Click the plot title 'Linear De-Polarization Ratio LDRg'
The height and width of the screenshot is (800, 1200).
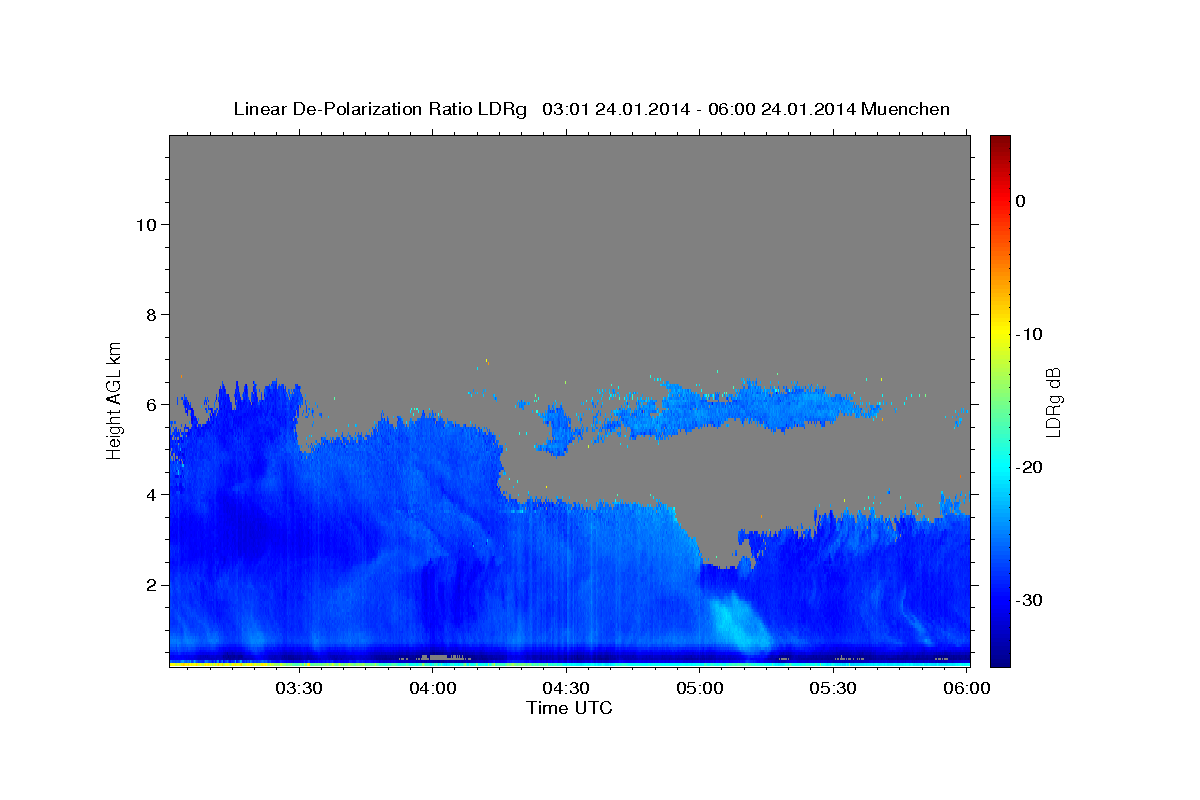379,109
